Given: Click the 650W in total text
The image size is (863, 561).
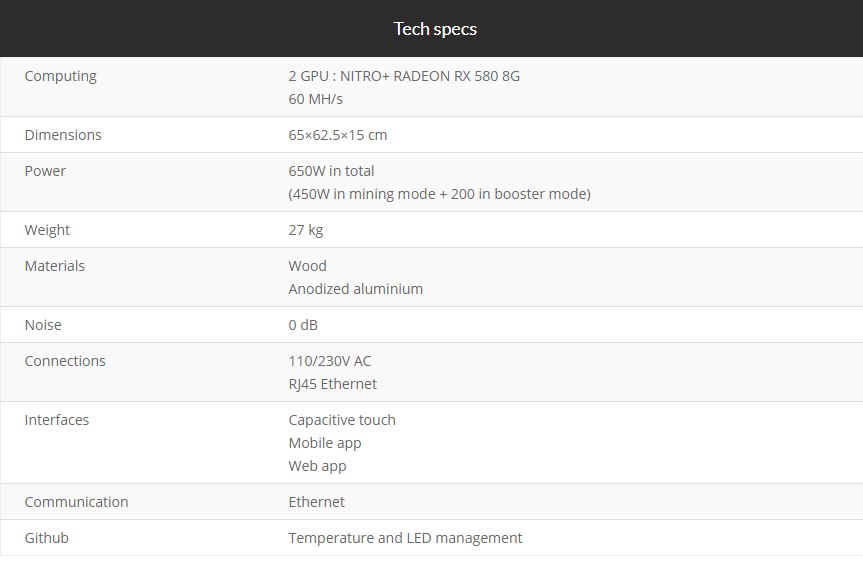Looking at the screenshot, I should 331,171.
